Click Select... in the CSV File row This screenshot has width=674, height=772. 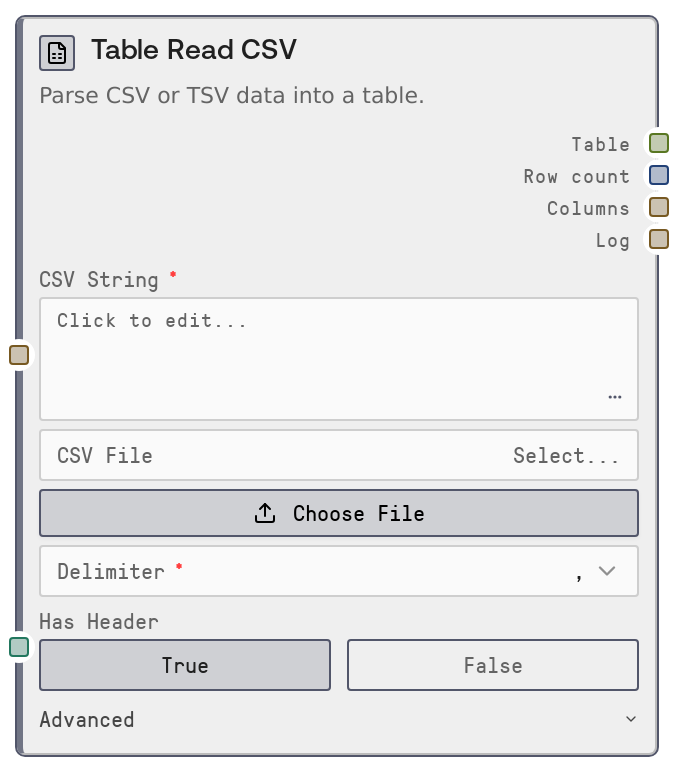566,455
